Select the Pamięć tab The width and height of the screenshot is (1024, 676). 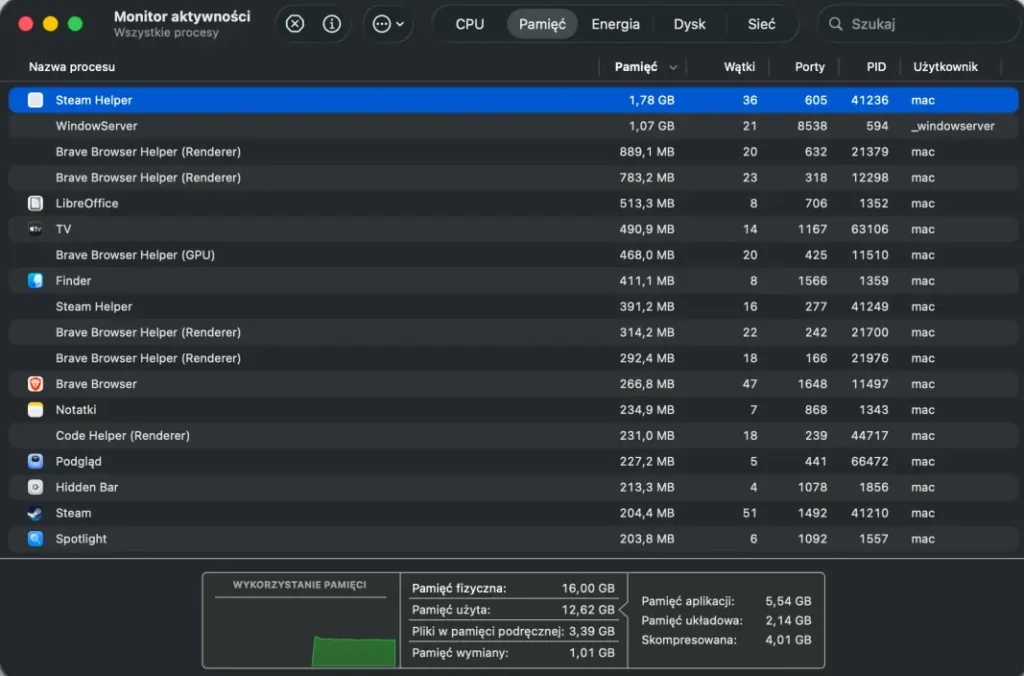[542, 24]
